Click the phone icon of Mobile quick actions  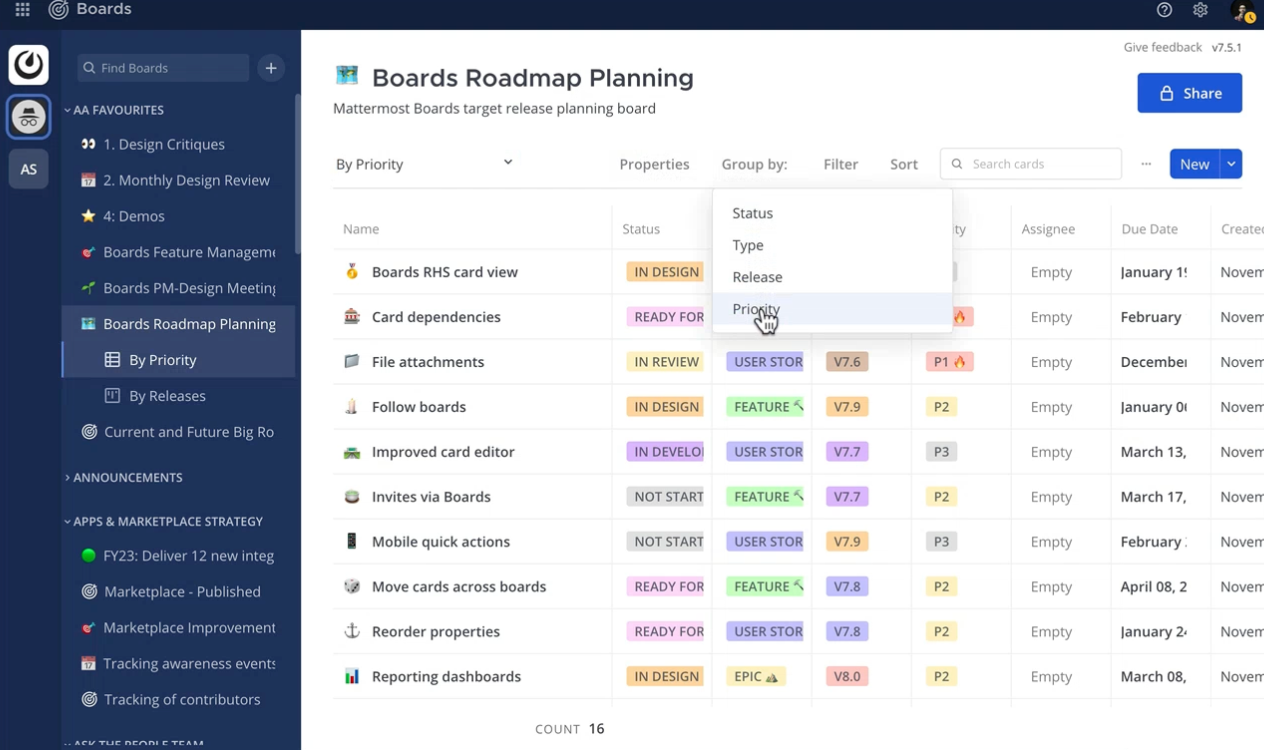pos(352,542)
